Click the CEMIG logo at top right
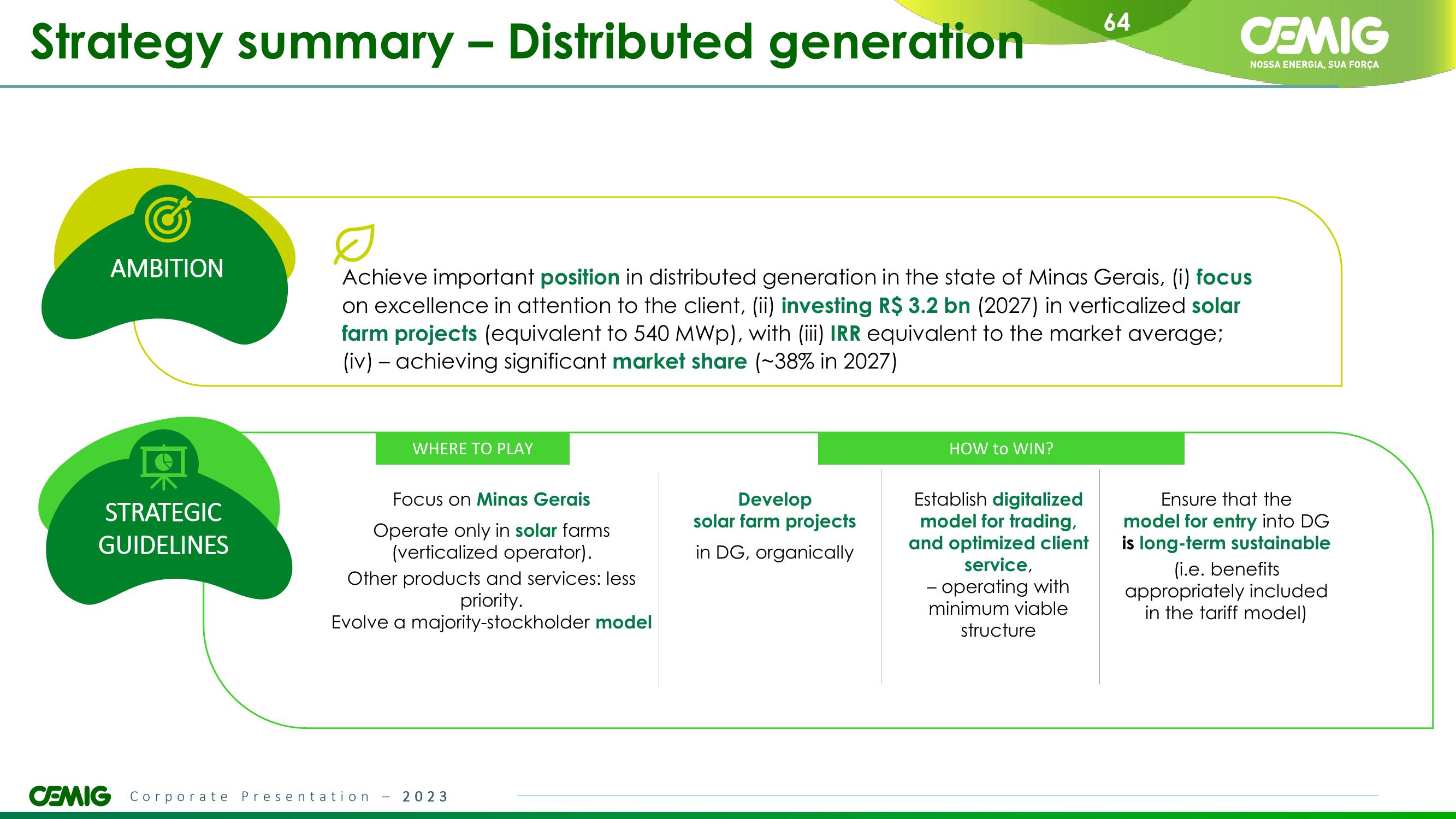The width and height of the screenshot is (1456, 819). [1314, 36]
